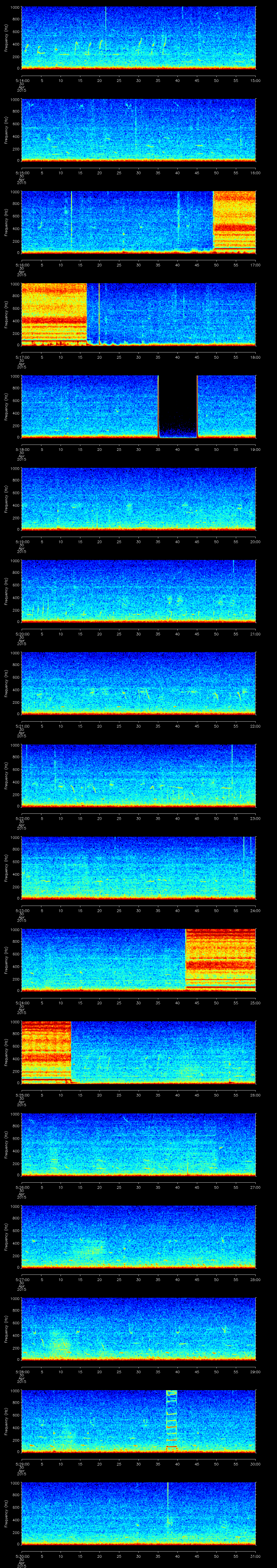
Task: Click the 15:00 end time label
Action: coord(256,80)
